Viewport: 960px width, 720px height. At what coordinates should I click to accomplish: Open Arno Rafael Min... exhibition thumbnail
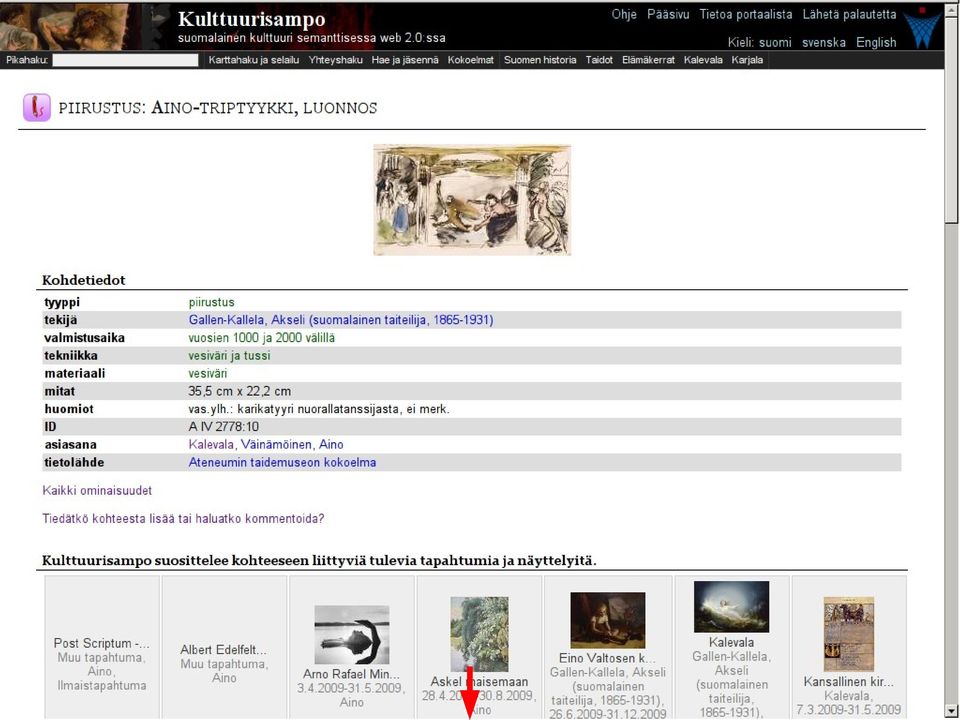(351, 635)
